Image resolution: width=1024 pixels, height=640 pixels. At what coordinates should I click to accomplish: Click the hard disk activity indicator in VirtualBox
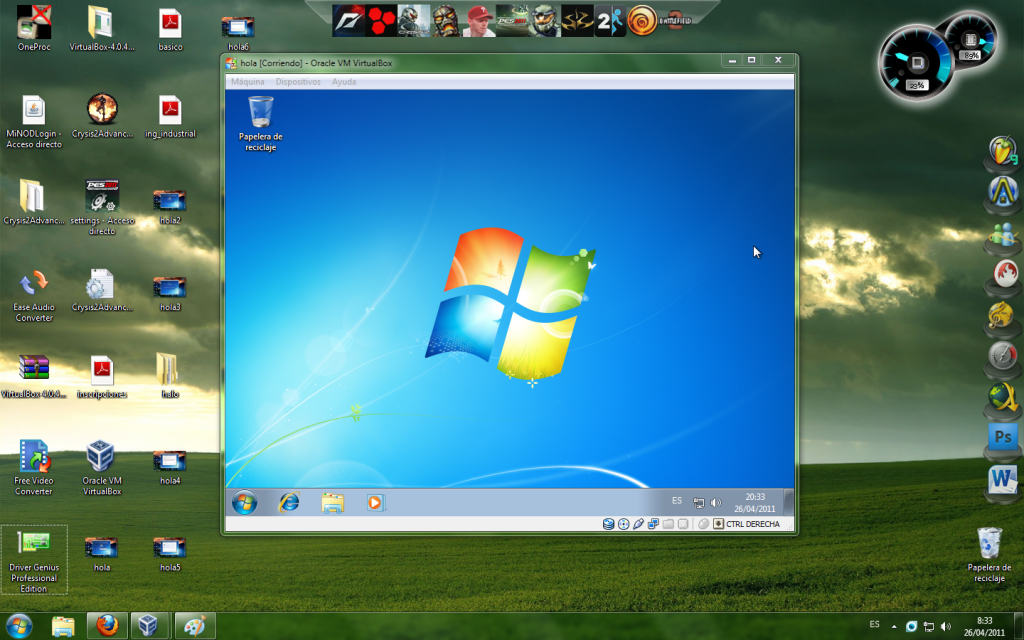(608, 524)
